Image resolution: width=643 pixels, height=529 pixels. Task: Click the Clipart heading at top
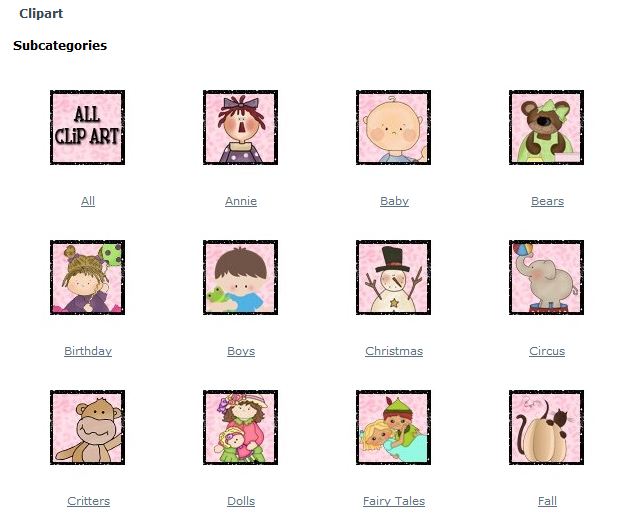coord(41,14)
